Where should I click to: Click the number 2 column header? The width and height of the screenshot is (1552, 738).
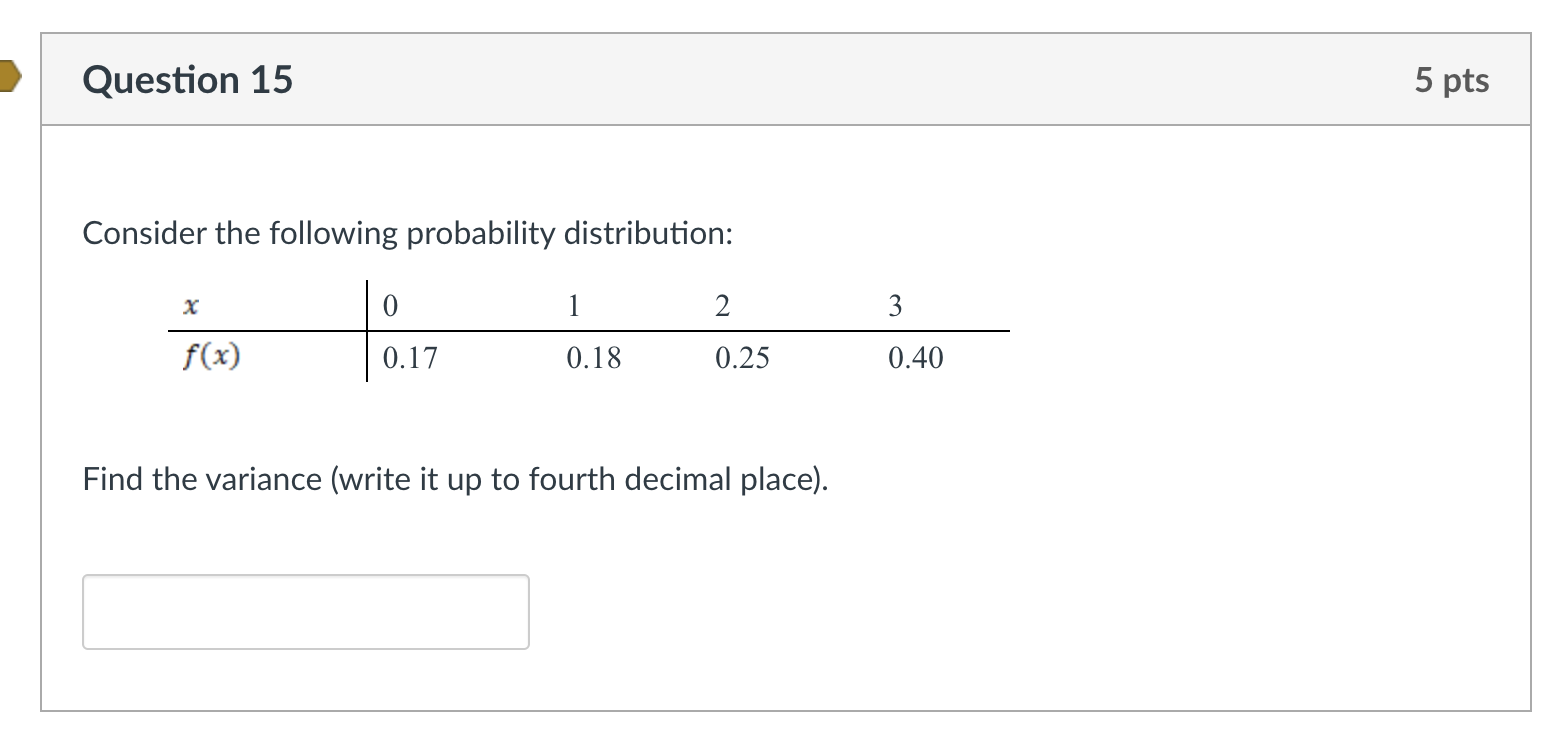click(722, 305)
